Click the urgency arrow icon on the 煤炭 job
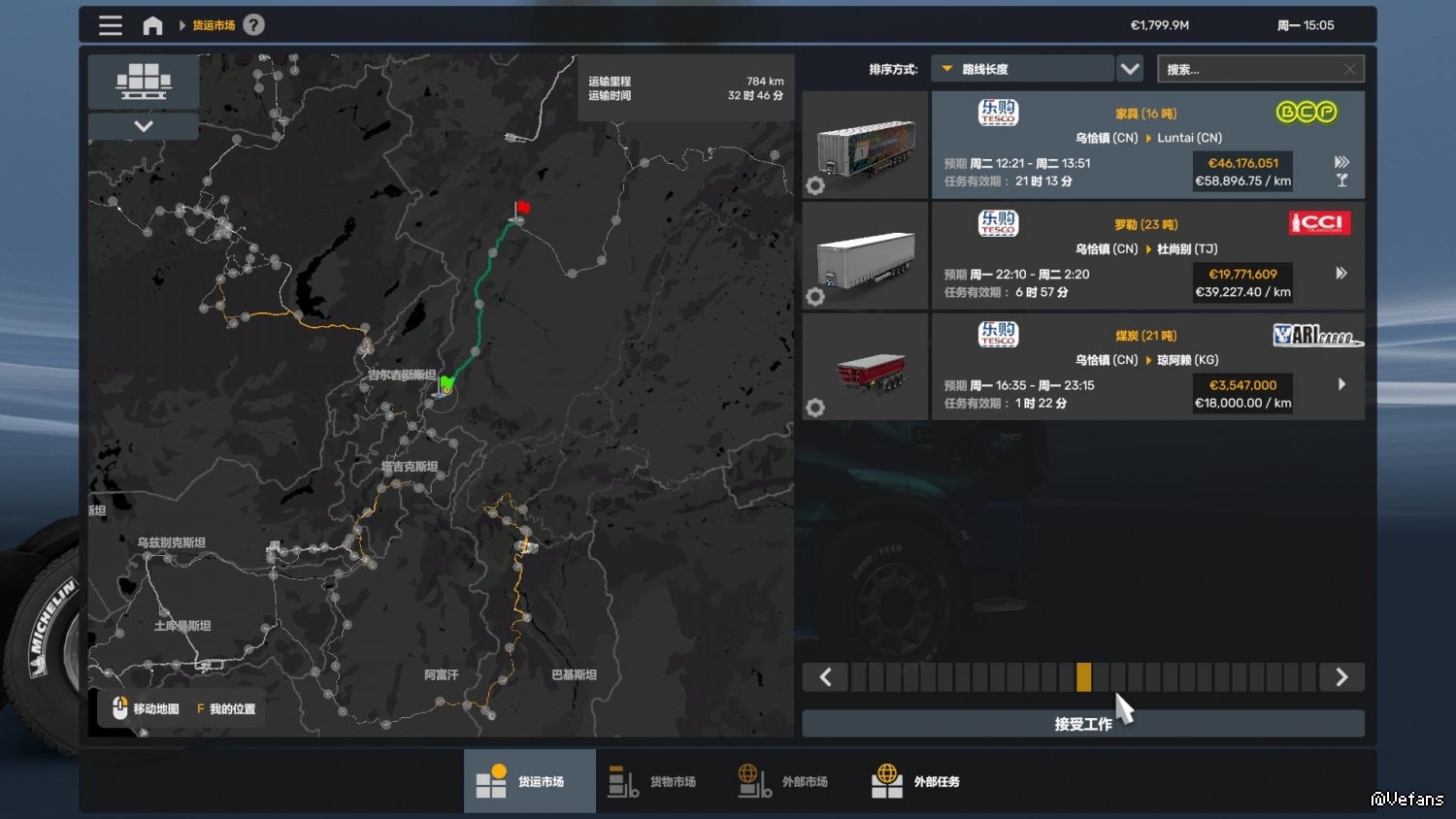 pos(1341,384)
